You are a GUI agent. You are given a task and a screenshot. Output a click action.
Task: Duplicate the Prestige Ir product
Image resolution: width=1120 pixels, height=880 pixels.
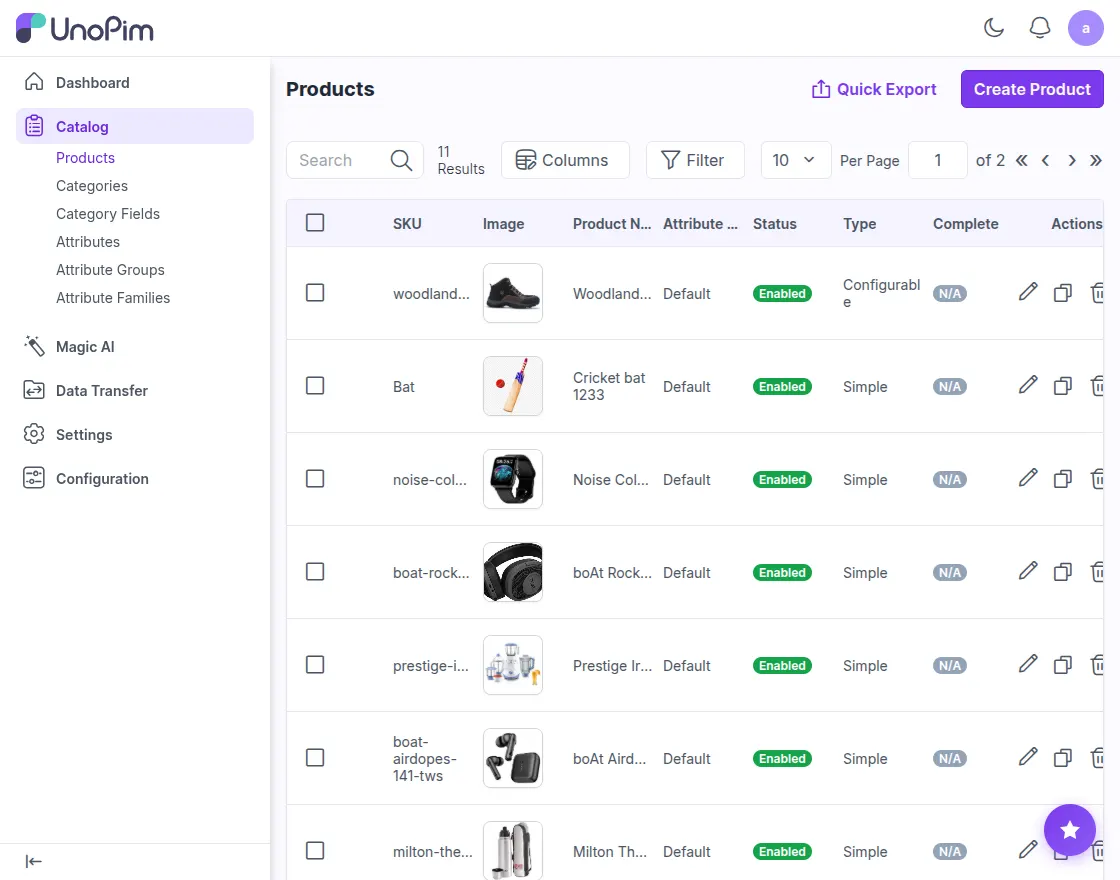(1063, 664)
